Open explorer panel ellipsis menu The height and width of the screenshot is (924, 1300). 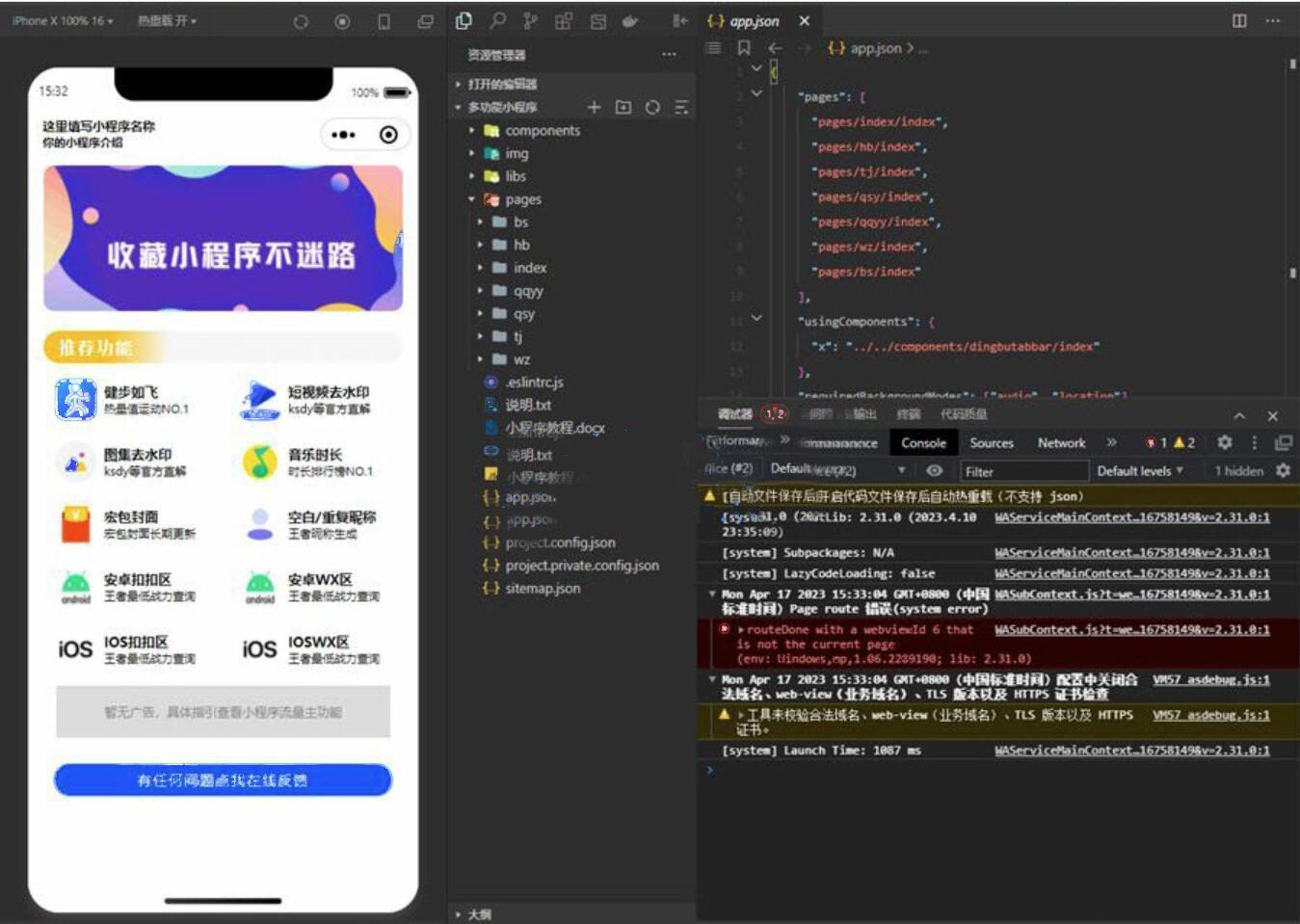click(669, 54)
